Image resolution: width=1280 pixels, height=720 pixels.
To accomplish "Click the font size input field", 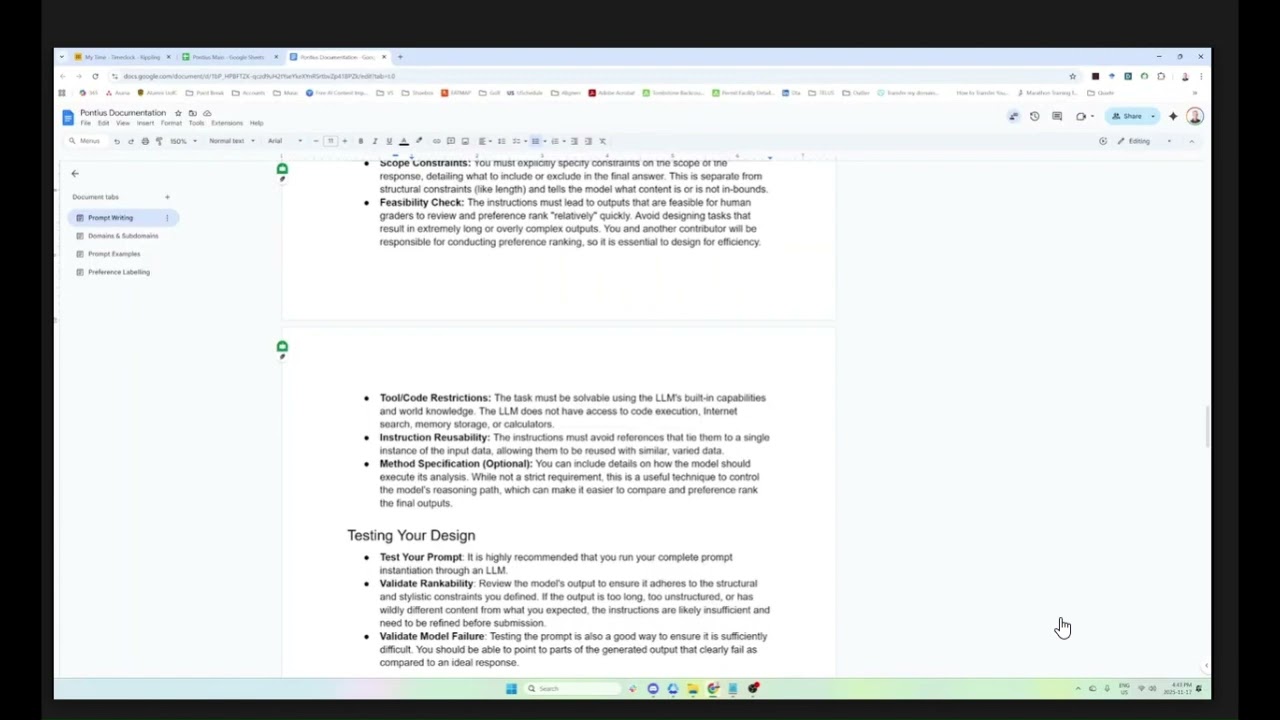I will click(330, 141).
